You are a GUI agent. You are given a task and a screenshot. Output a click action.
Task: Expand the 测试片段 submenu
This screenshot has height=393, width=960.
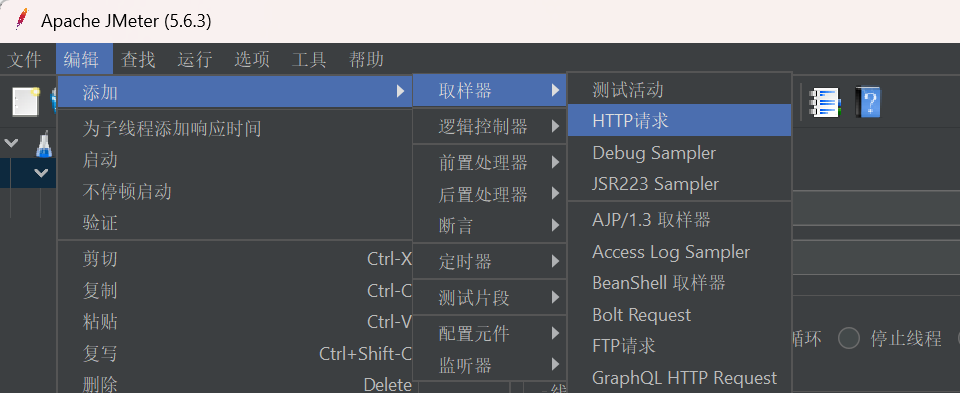point(490,298)
